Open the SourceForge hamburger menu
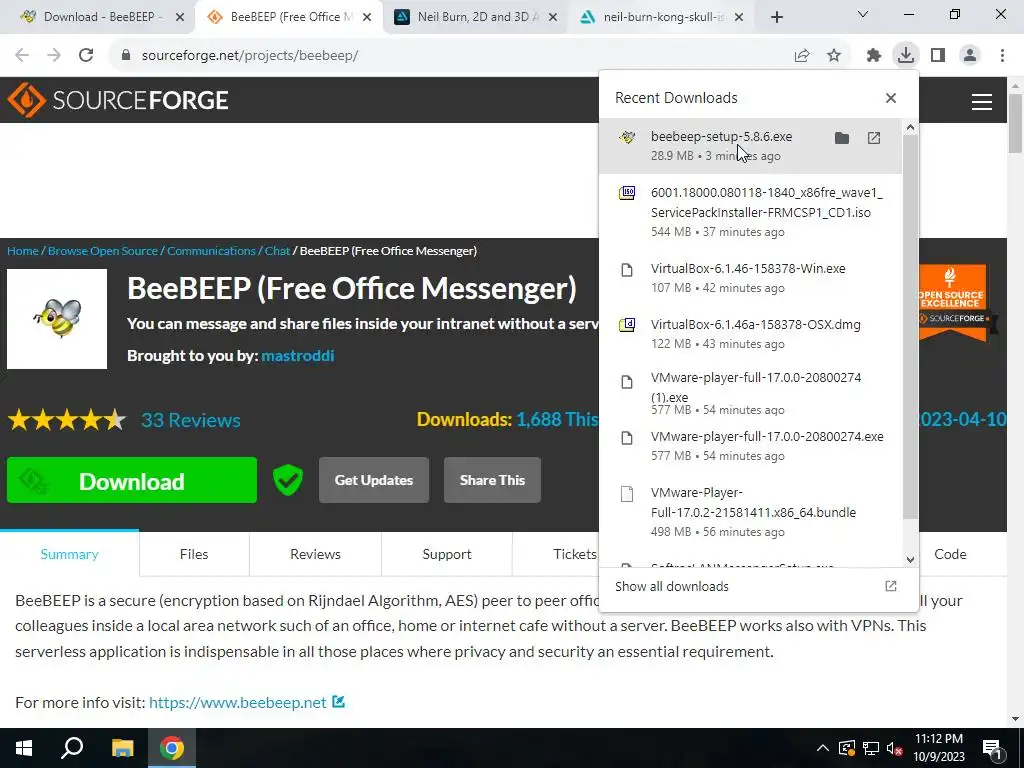Image resolution: width=1024 pixels, height=768 pixels. coord(982,101)
